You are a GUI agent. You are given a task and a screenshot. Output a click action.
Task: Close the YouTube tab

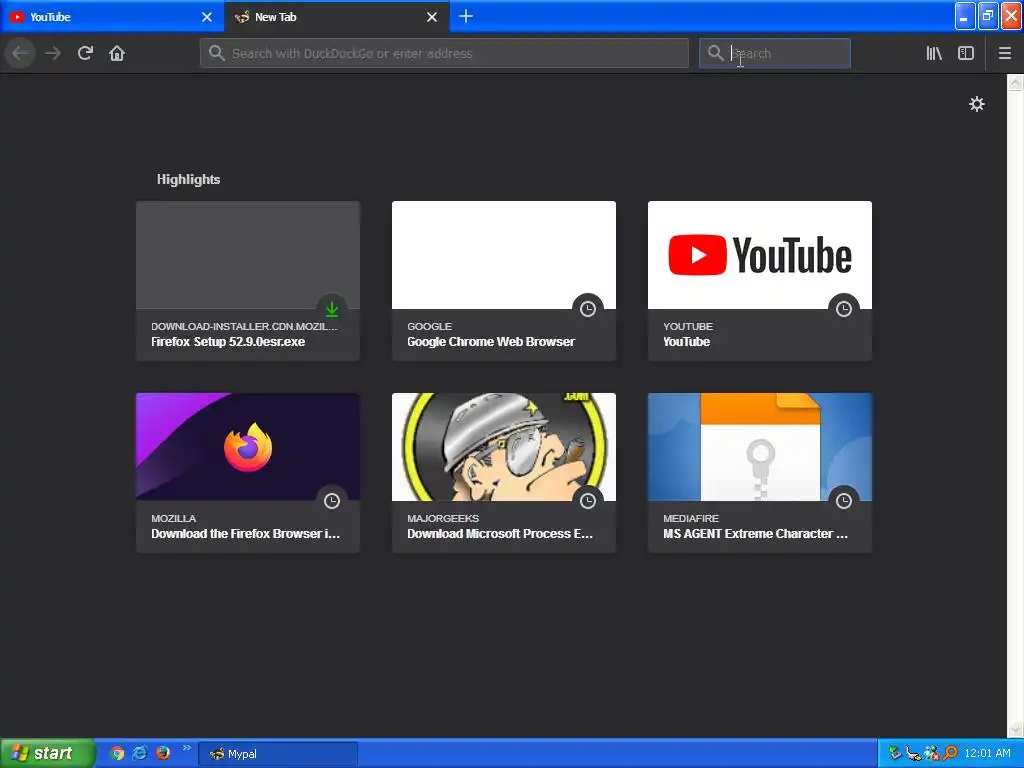point(207,17)
